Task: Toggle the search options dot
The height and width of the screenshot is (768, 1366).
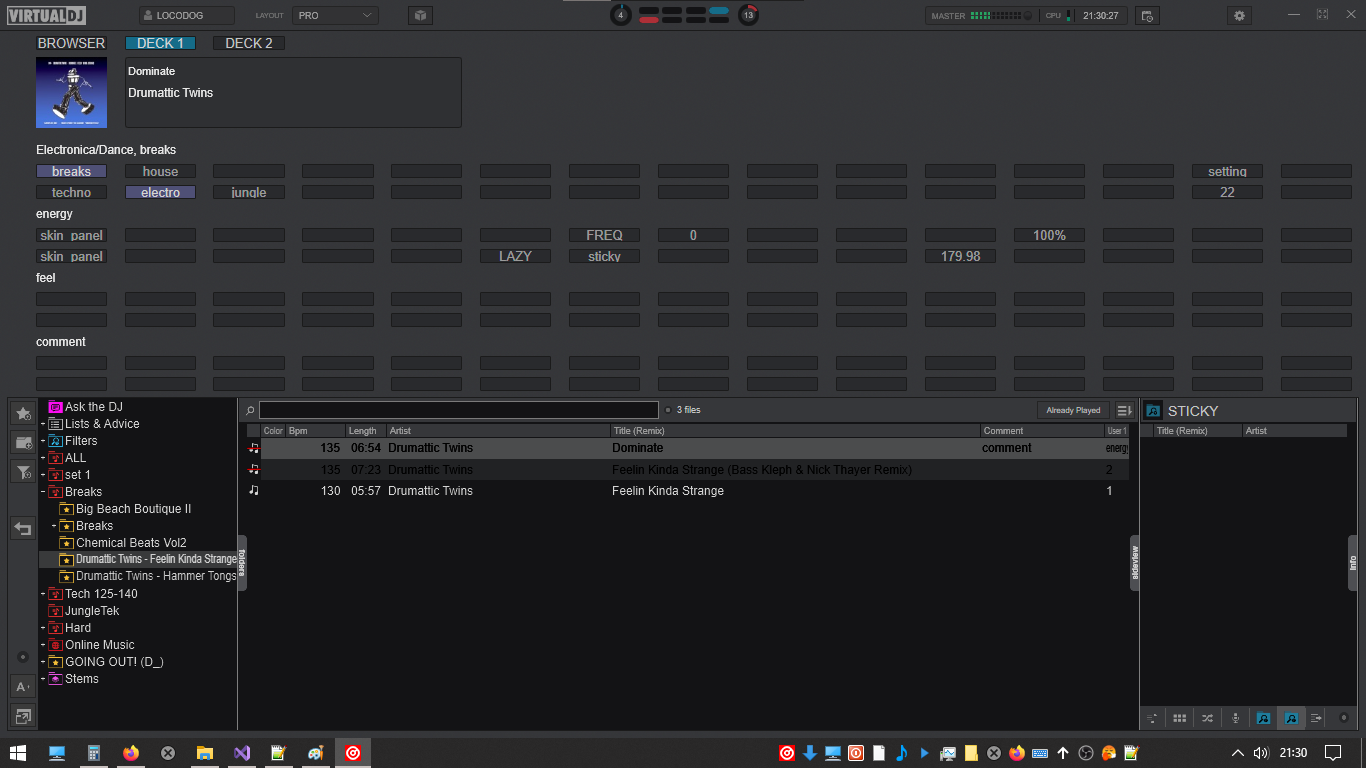Action: click(668, 410)
